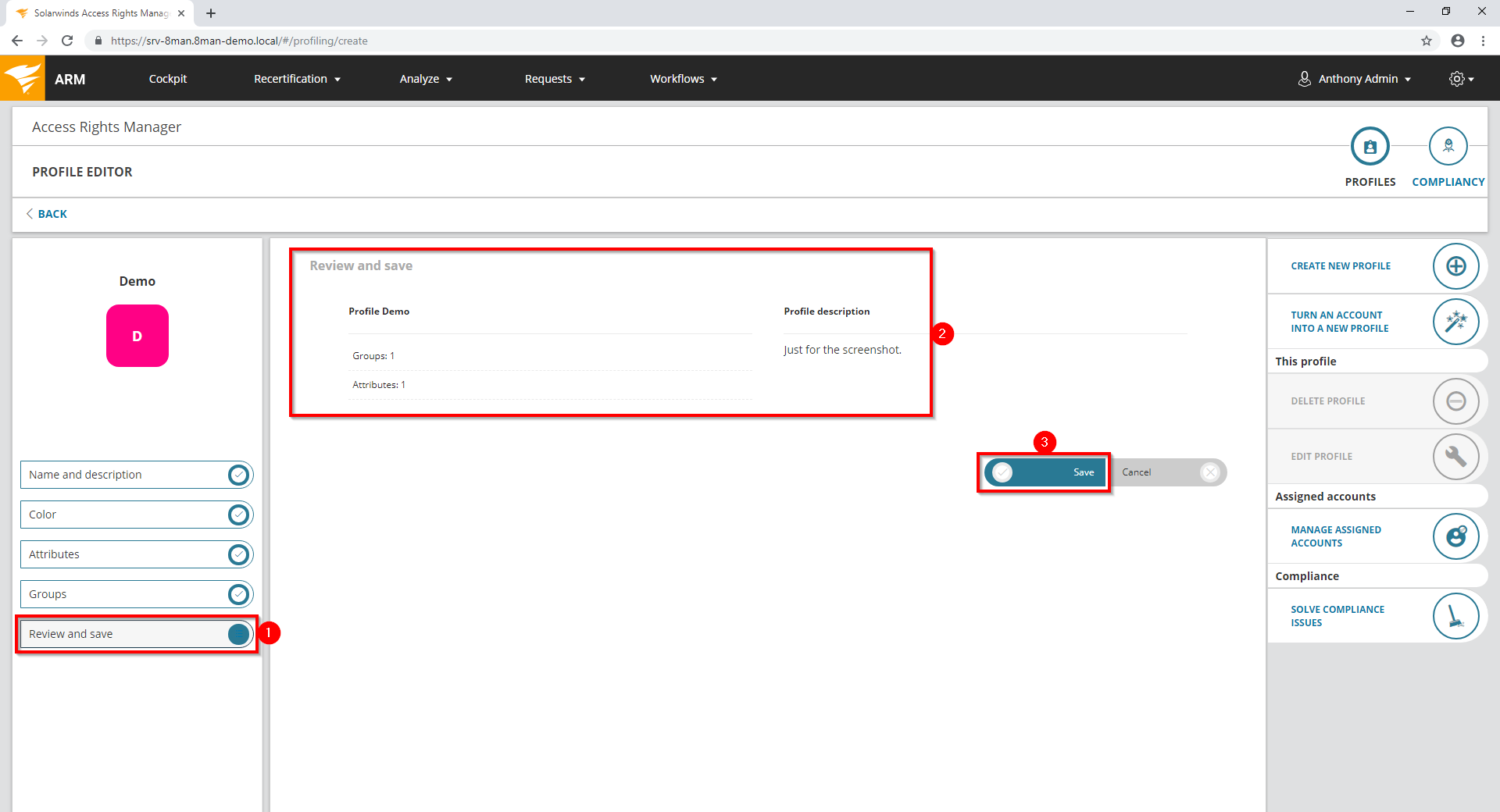The width and height of the screenshot is (1500, 812).
Task: Click the Create New Profile plus icon
Action: point(1455,266)
